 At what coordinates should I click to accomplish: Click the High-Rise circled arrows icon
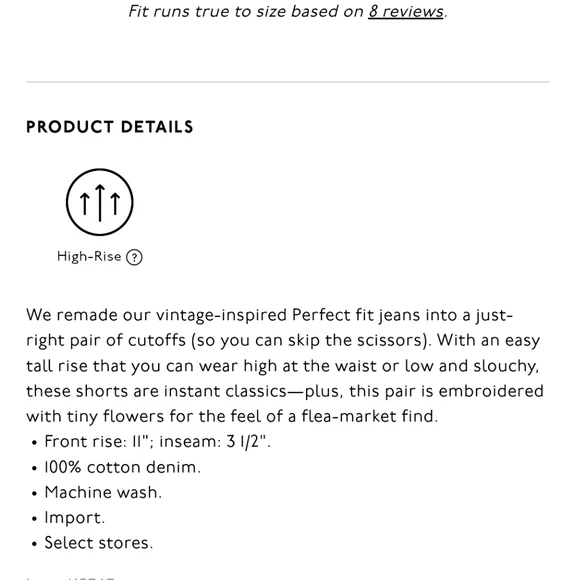[x=99, y=202]
